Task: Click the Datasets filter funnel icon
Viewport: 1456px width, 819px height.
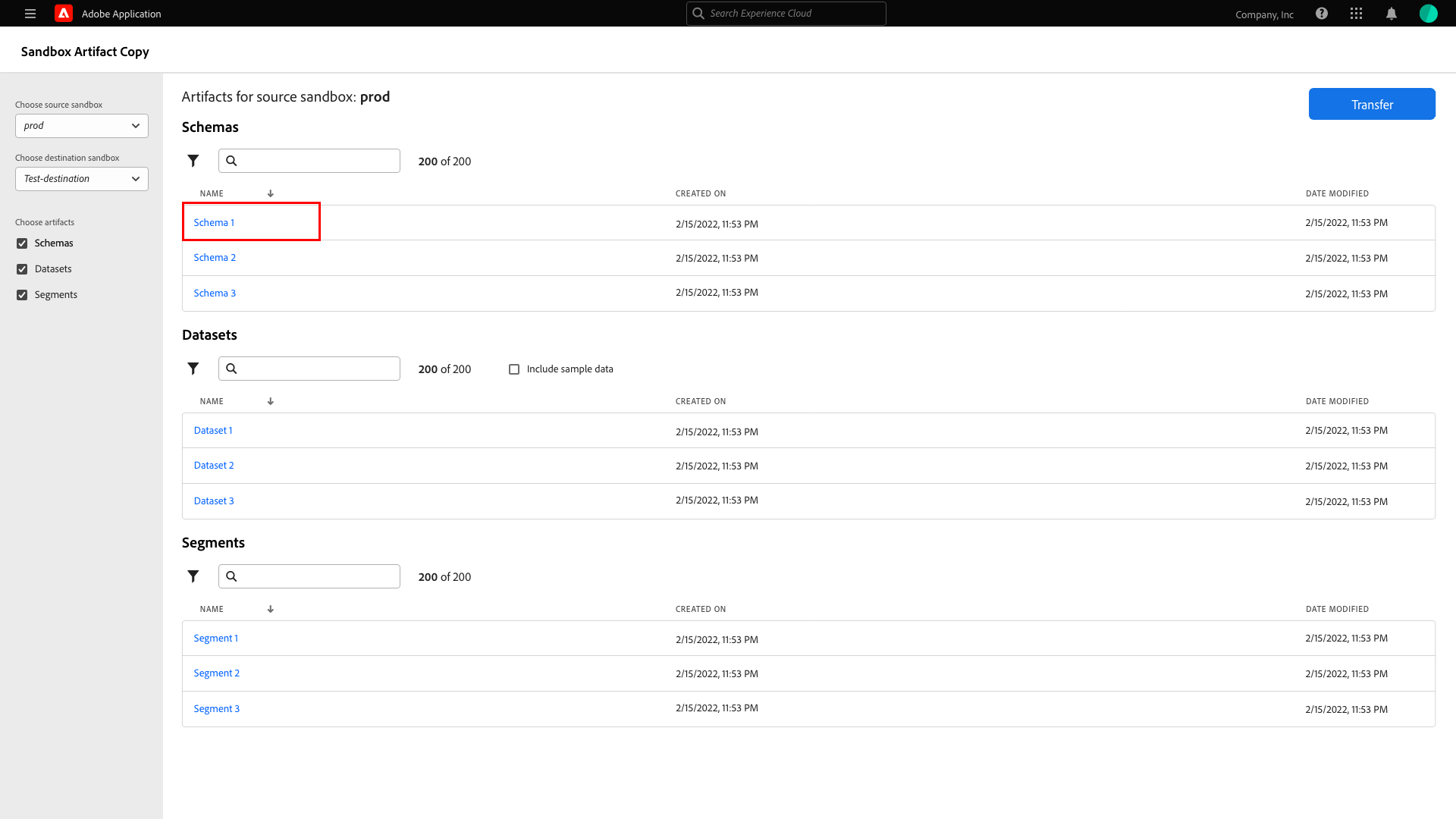Action: [x=193, y=369]
